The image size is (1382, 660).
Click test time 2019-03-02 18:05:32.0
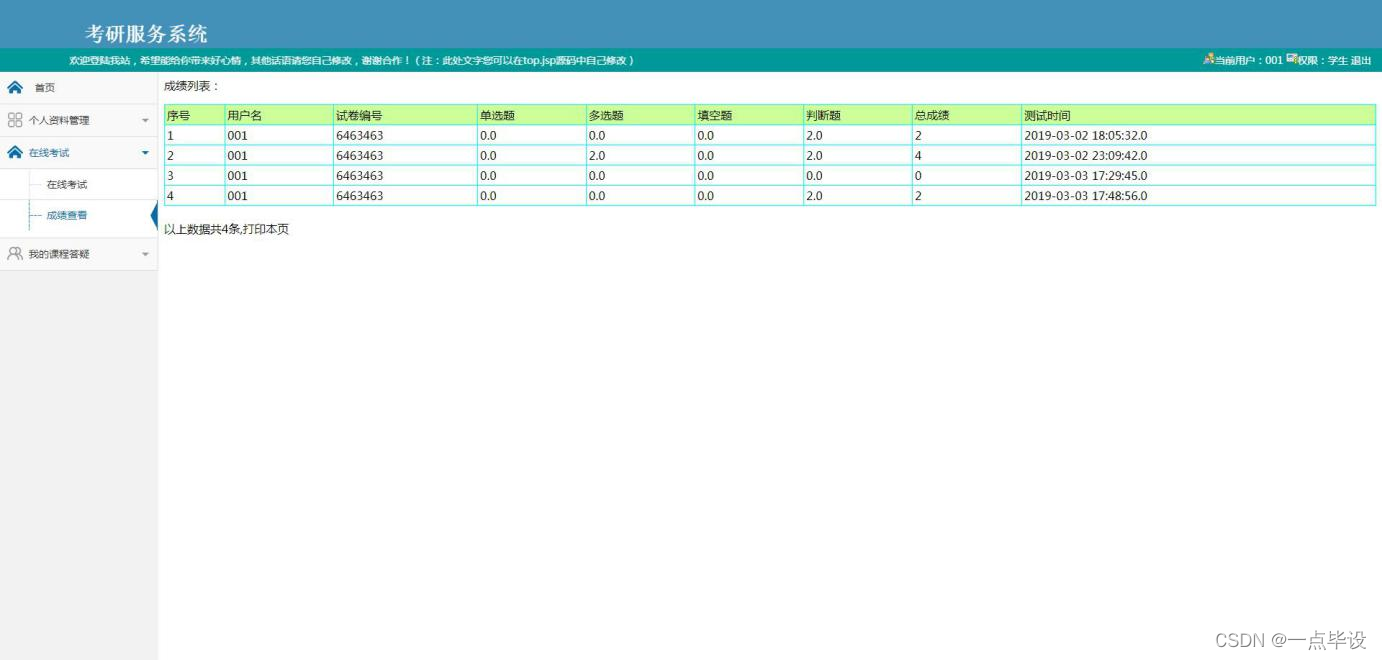(1086, 135)
